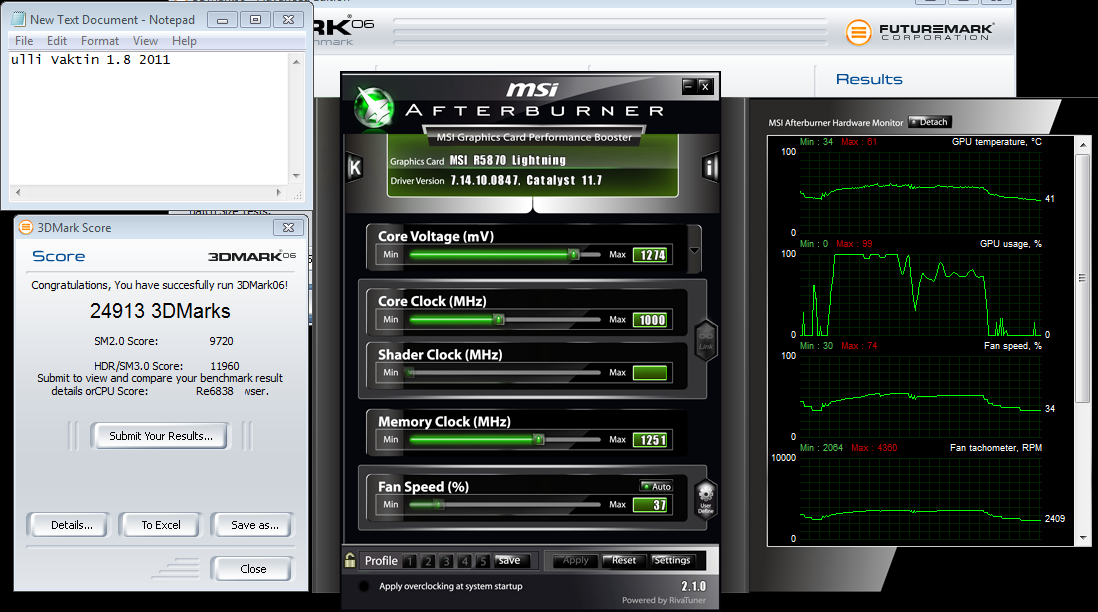Open MSI Kombustor via K icon

(354, 167)
